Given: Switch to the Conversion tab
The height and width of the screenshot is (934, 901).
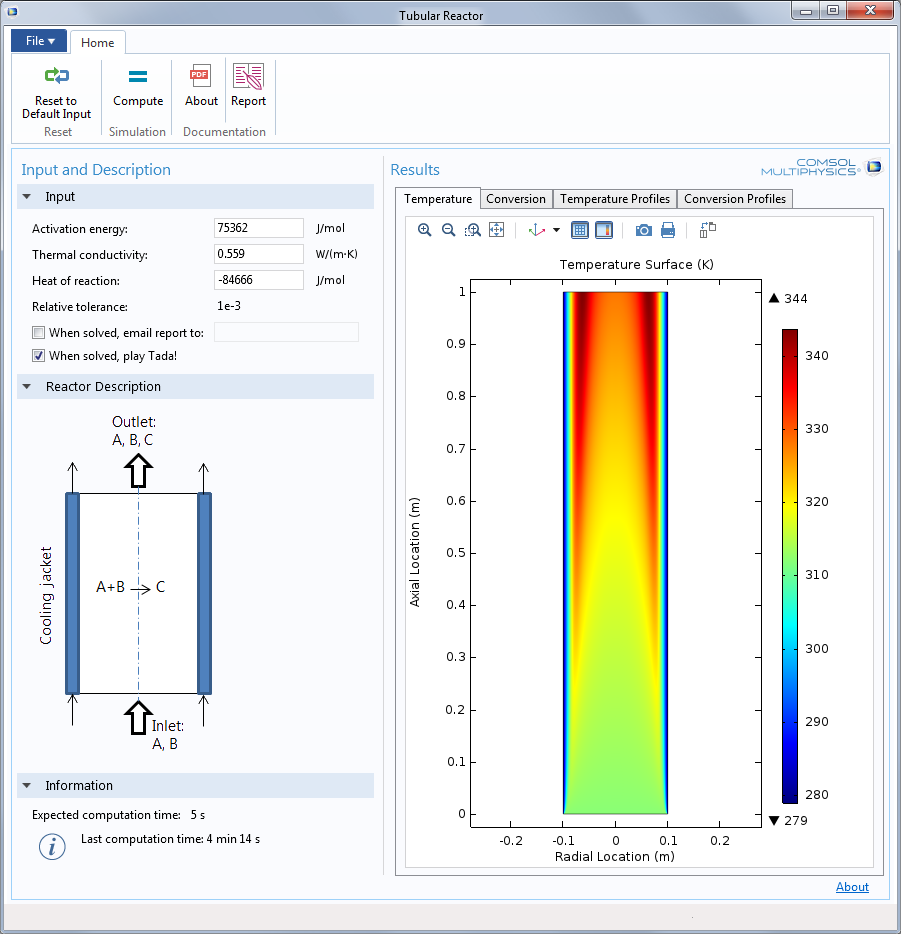Looking at the screenshot, I should [x=516, y=199].
